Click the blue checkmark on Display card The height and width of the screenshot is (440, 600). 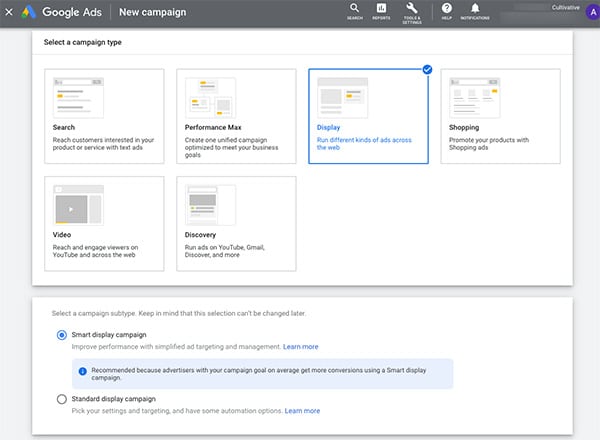(x=427, y=69)
